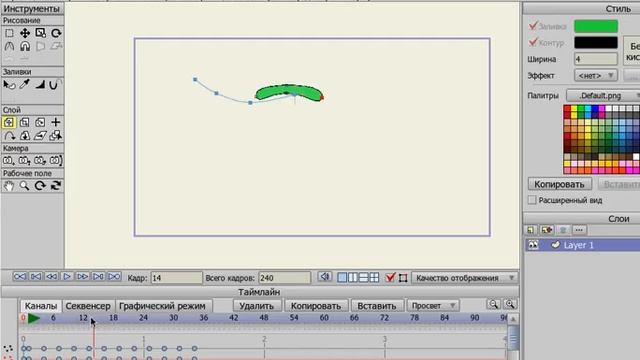Select the Rotate Layer XY tool
Viewport: 640px width, 360px height.
24,136
